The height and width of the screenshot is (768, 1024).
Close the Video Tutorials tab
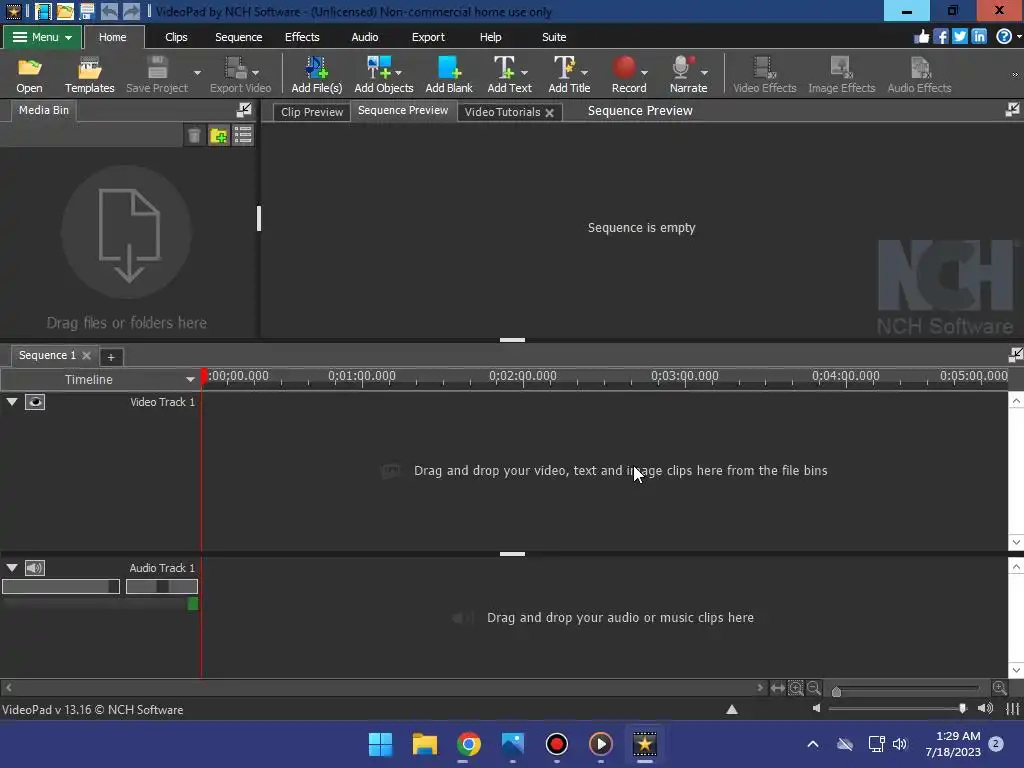pyautogui.click(x=550, y=112)
